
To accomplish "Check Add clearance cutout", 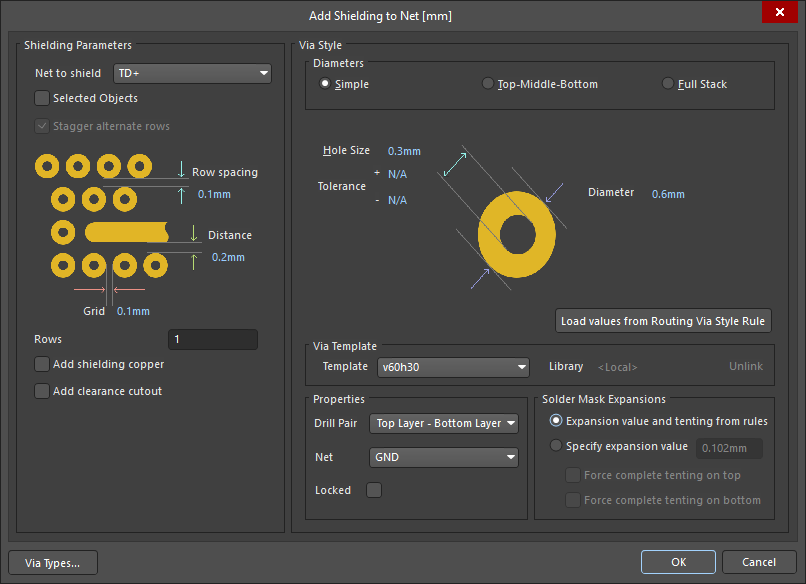I will coord(42,391).
